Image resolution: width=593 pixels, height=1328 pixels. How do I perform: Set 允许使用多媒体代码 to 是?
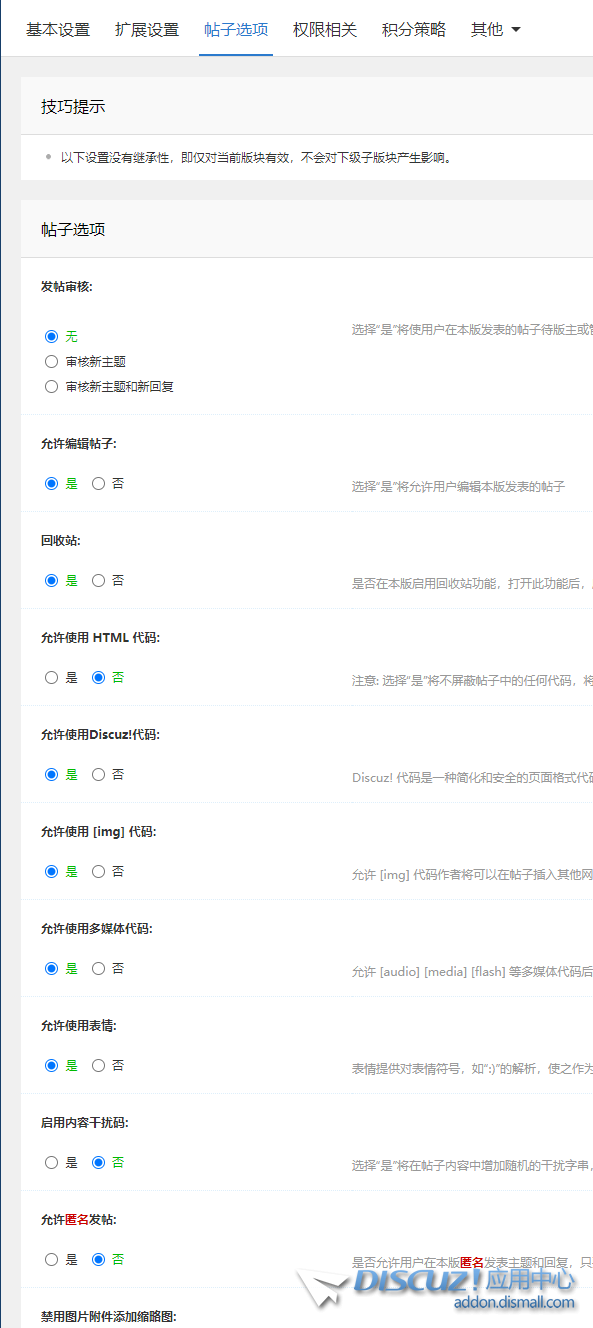pyautogui.click(x=52, y=969)
